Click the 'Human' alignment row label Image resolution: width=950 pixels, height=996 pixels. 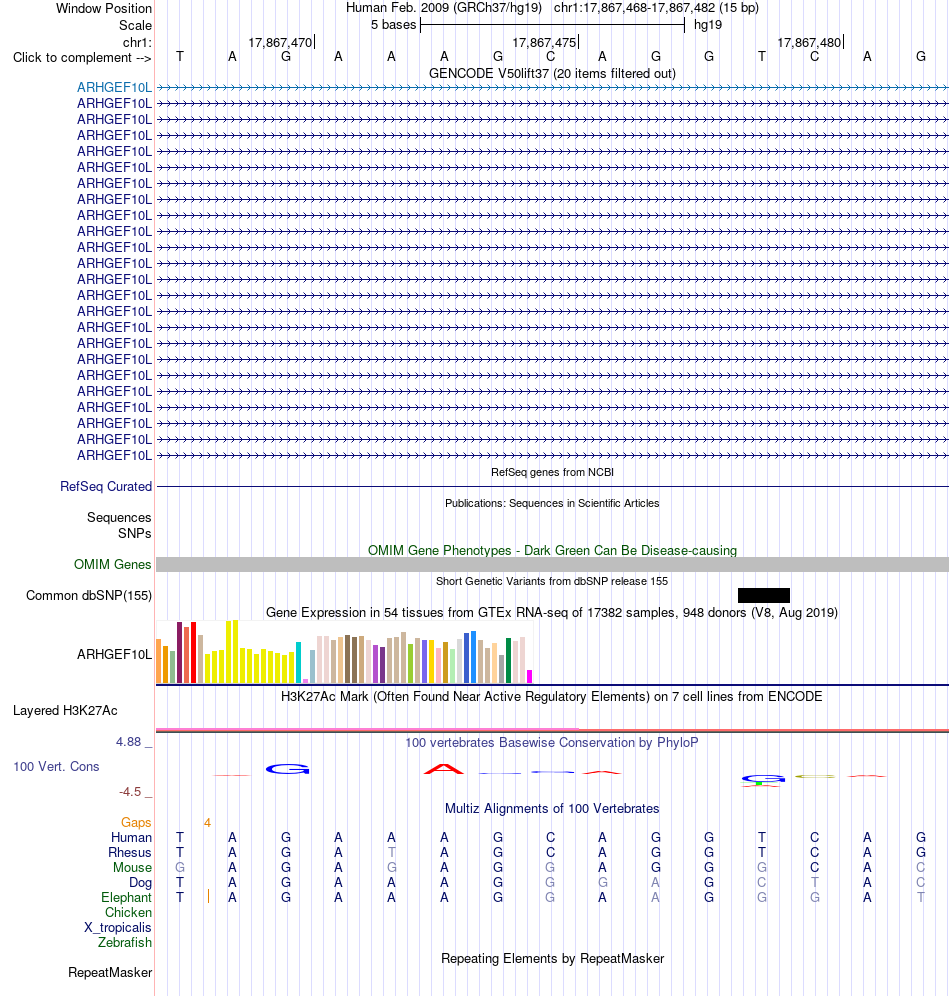click(x=131, y=838)
